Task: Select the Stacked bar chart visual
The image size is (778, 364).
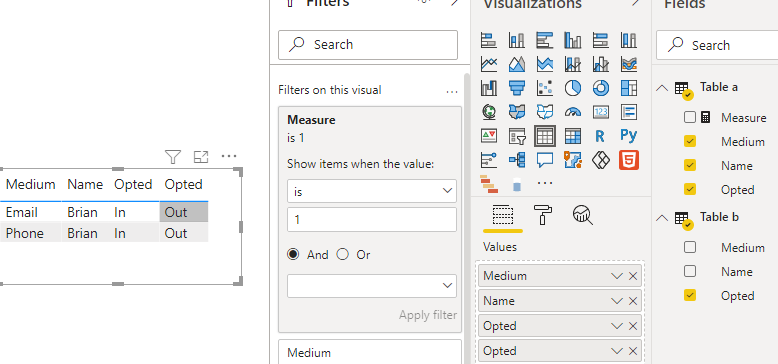Action: [x=489, y=40]
